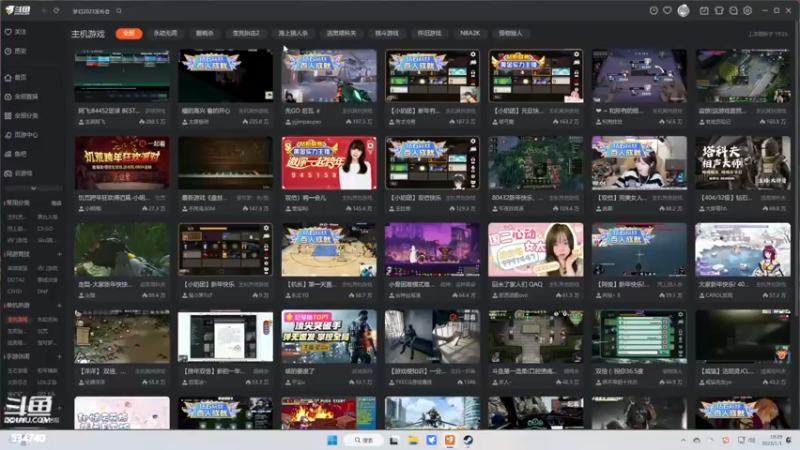Open the basketball court NBA stream thumbnail
This screenshot has width=800, height=450.
pos(329,249)
